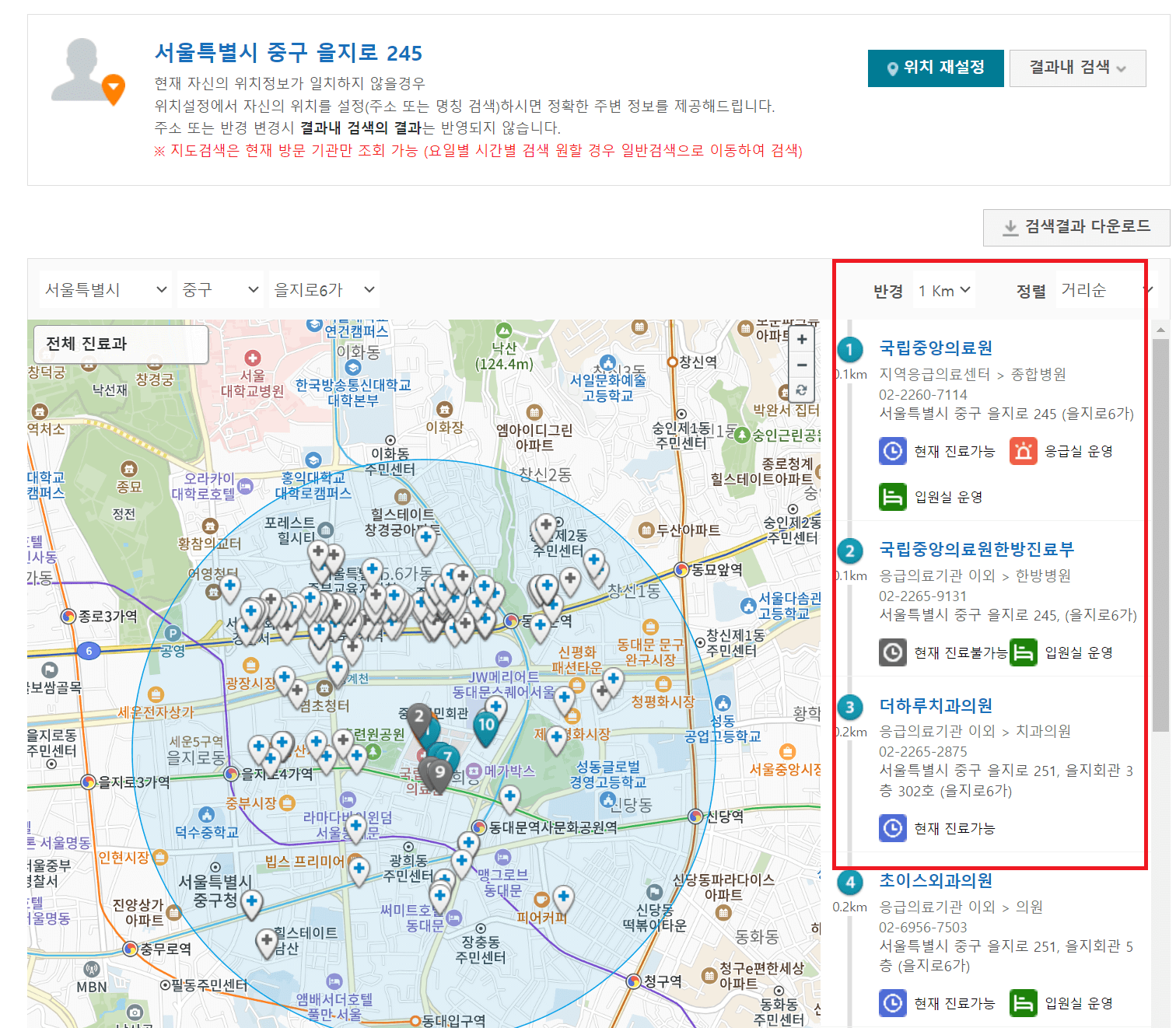
Task: Change the 반경 1 Km radius dropdown
Action: pyautogui.click(x=944, y=291)
